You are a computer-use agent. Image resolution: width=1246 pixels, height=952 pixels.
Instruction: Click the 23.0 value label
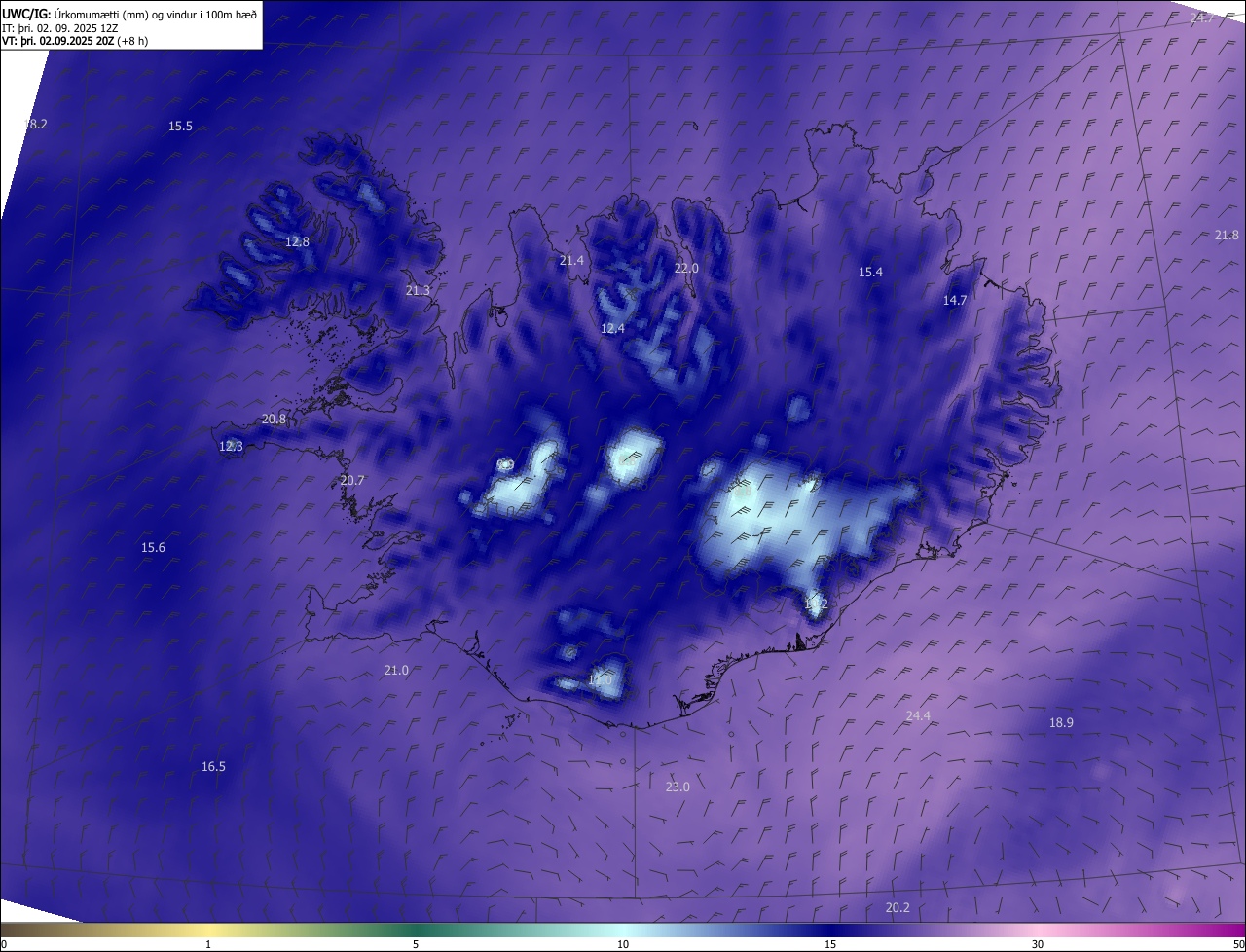coord(678,787)
